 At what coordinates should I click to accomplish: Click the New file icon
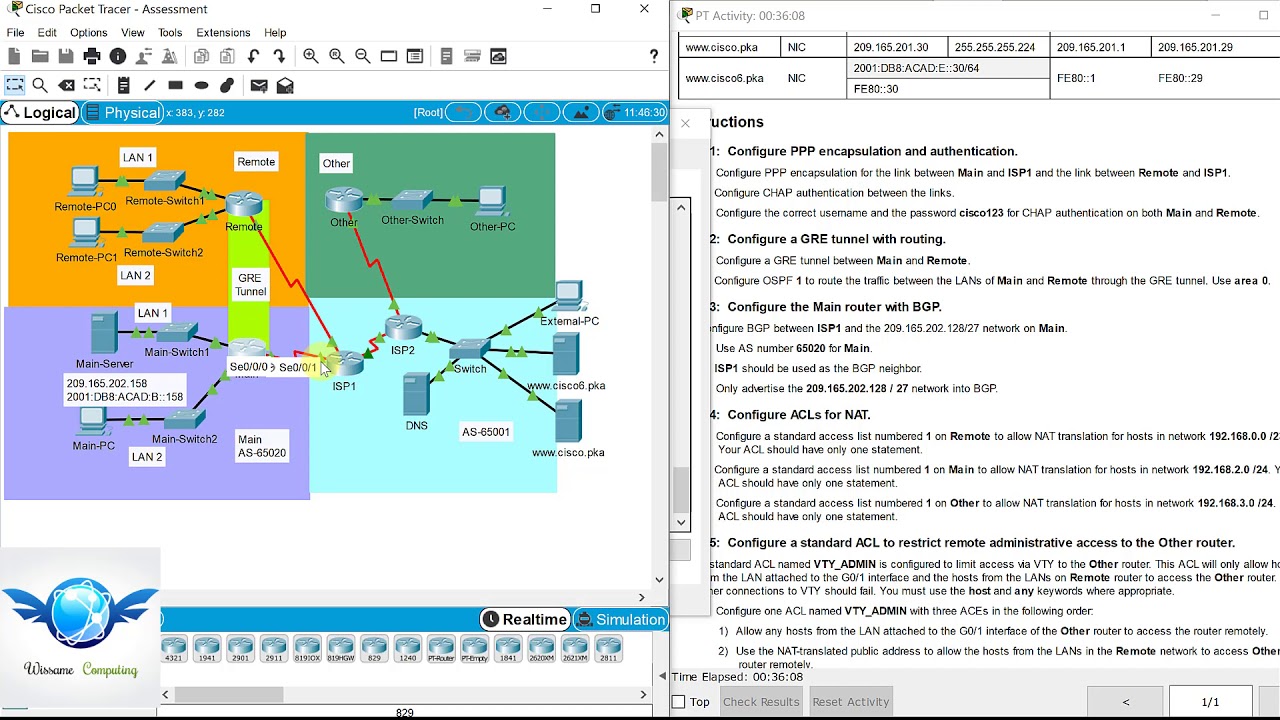point(15,56)
